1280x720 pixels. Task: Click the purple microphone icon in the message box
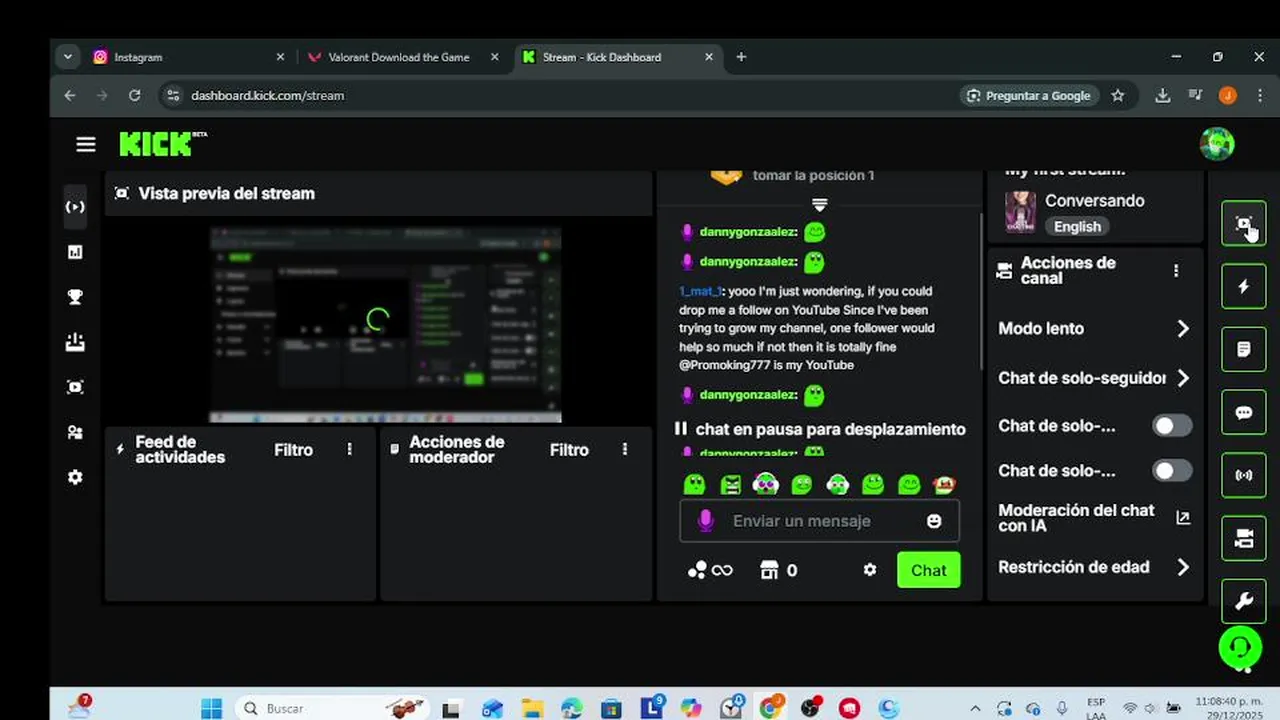click(x=705, y=520)
